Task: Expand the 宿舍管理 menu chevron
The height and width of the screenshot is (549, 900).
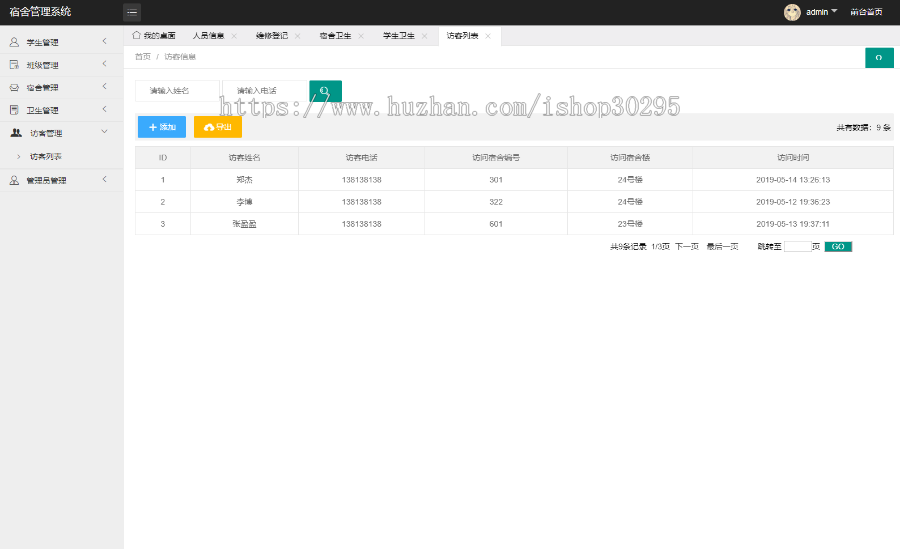Action: pyautogui.click(x=104, y=86)
